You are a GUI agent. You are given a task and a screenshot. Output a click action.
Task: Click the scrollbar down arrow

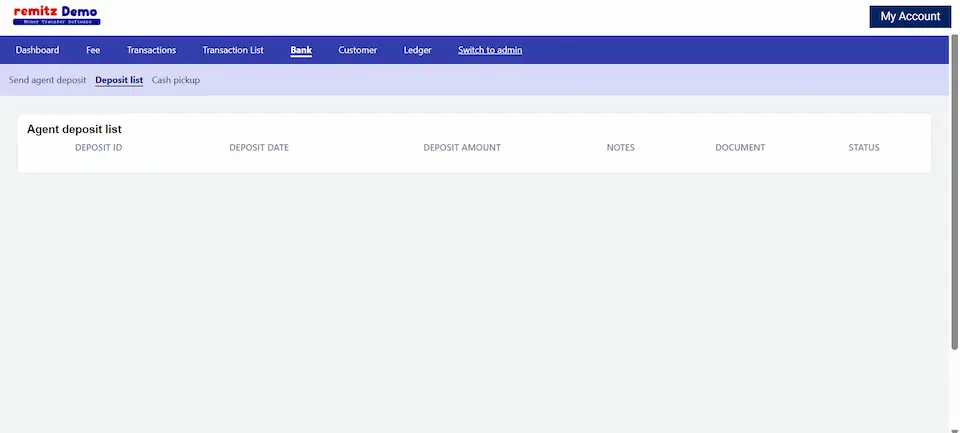point(954,430)
